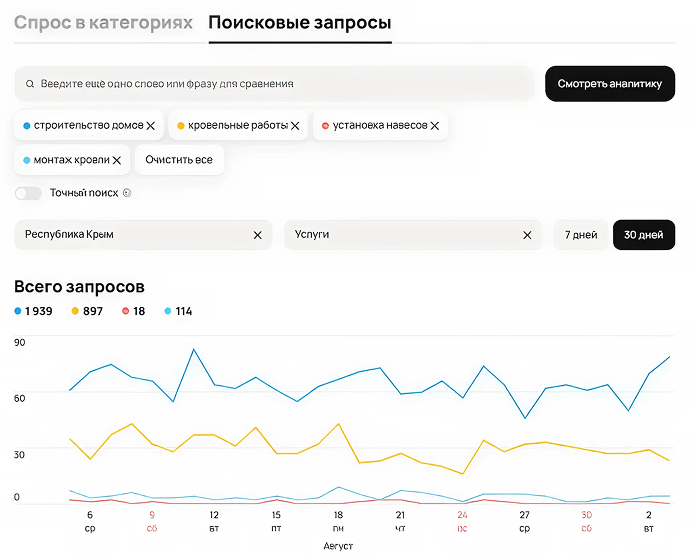Image resolution: width=696 pixels, height=558 pixels.
Task: Select the '7 дней' period option
Action: tap(581, 235)
